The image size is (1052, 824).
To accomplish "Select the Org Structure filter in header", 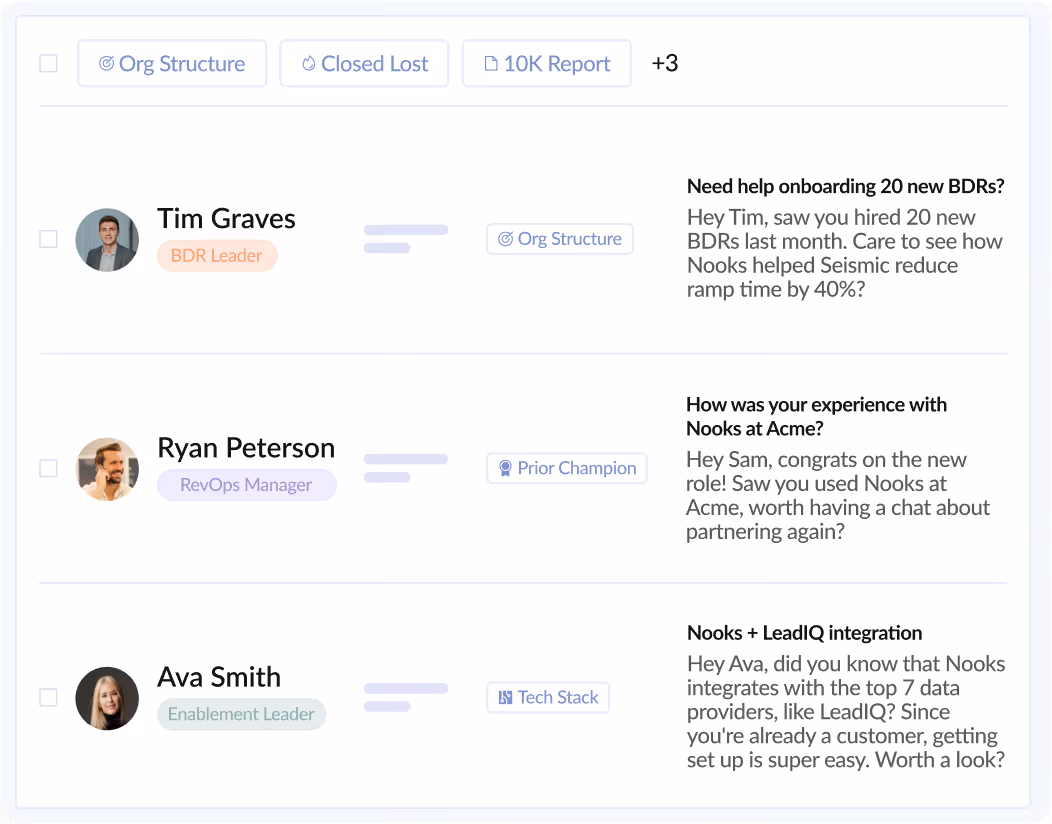I will (172, 64).
